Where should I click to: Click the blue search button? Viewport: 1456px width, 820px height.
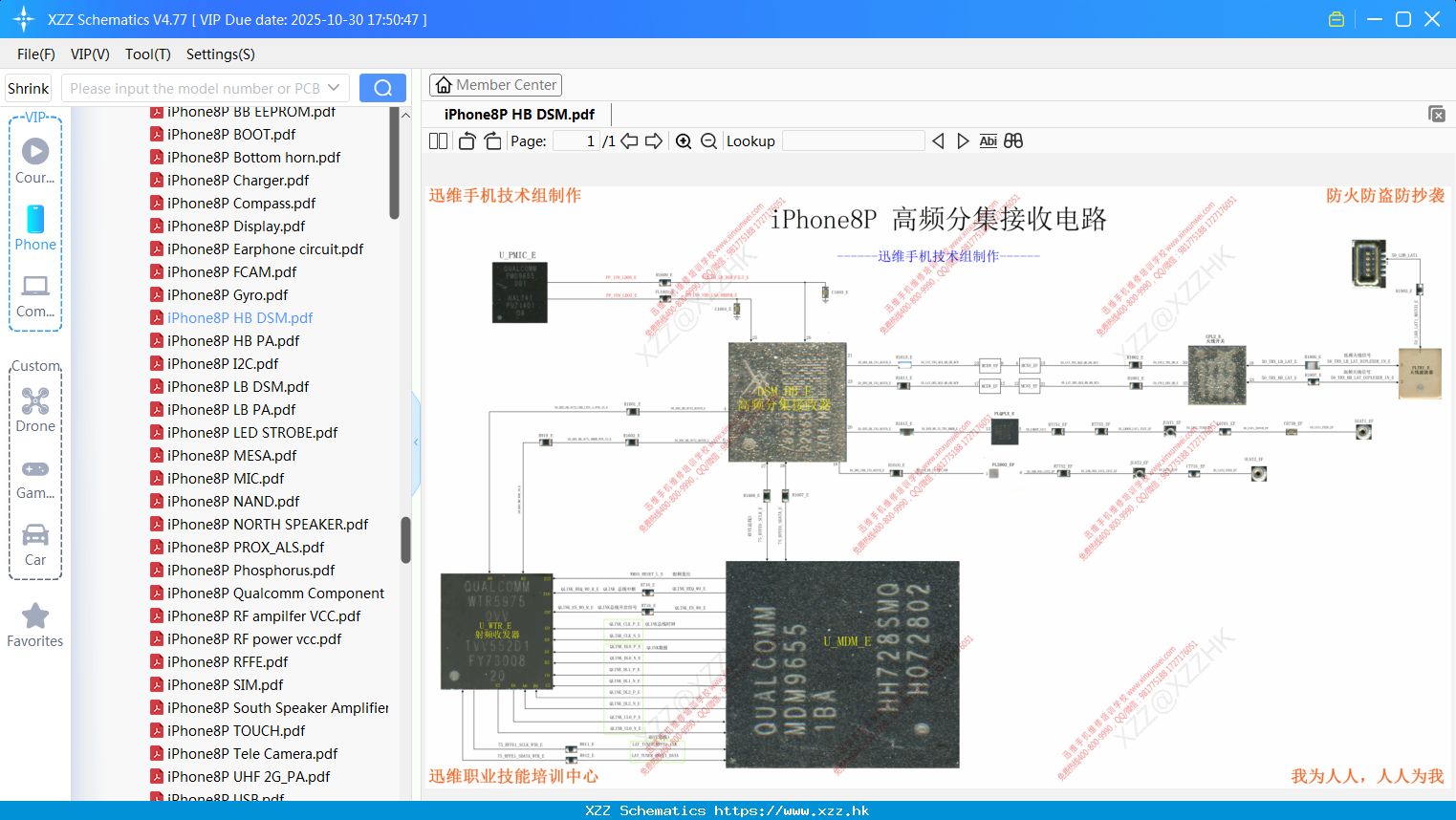[x=382, y=88]
